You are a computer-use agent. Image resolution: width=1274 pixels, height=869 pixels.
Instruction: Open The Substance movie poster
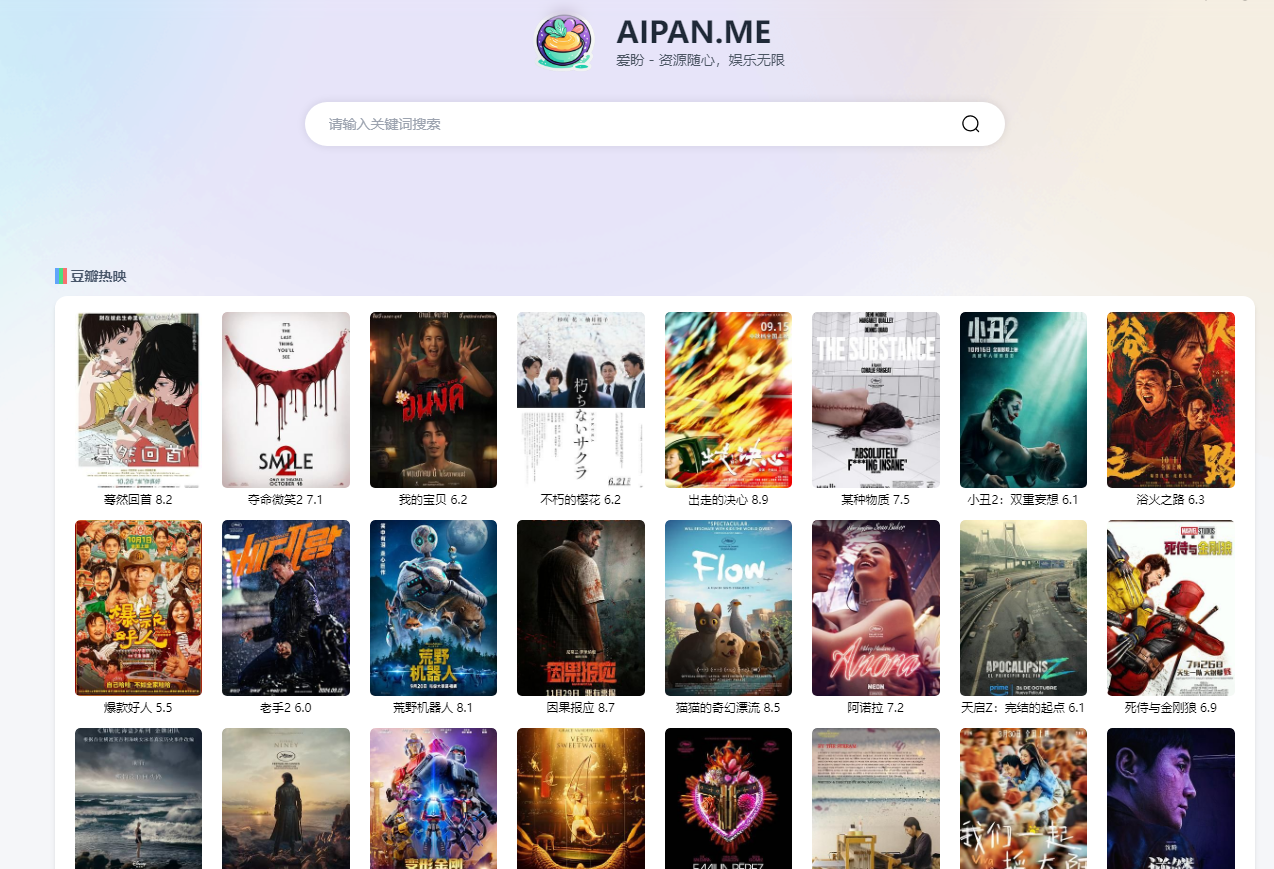tap(876, 399)
